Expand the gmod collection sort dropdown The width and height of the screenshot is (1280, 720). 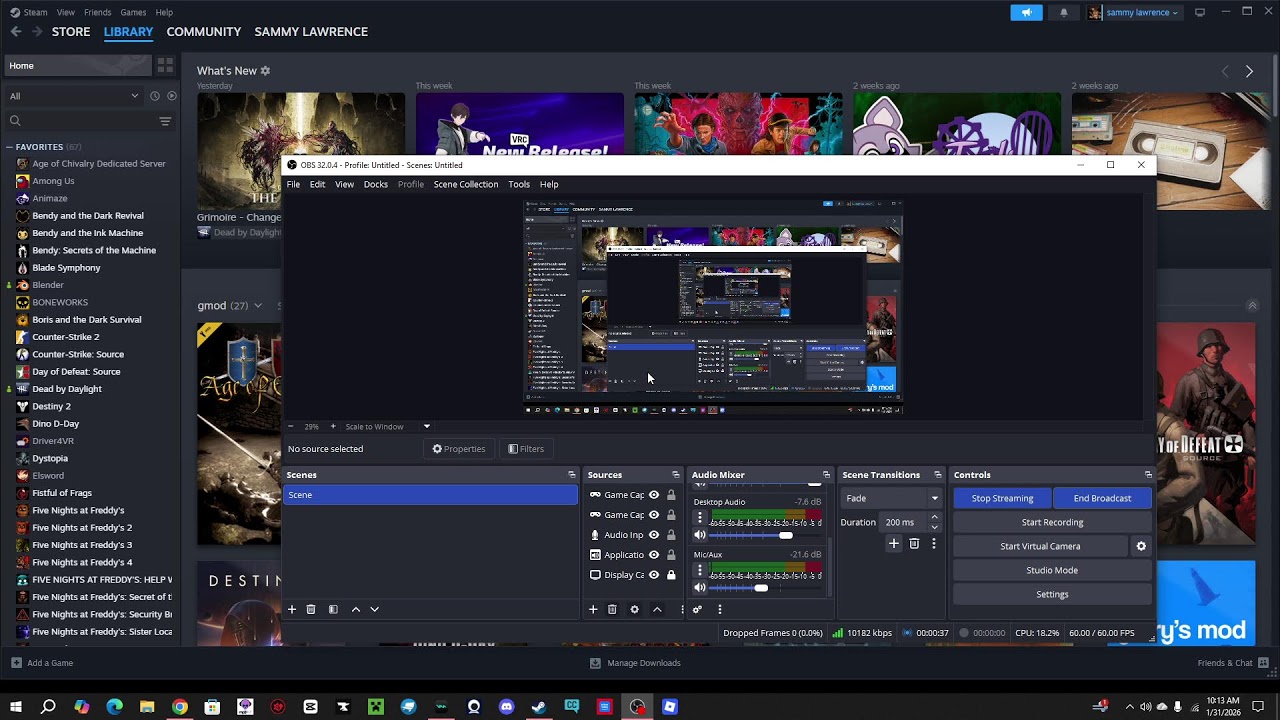coord(258,306)
